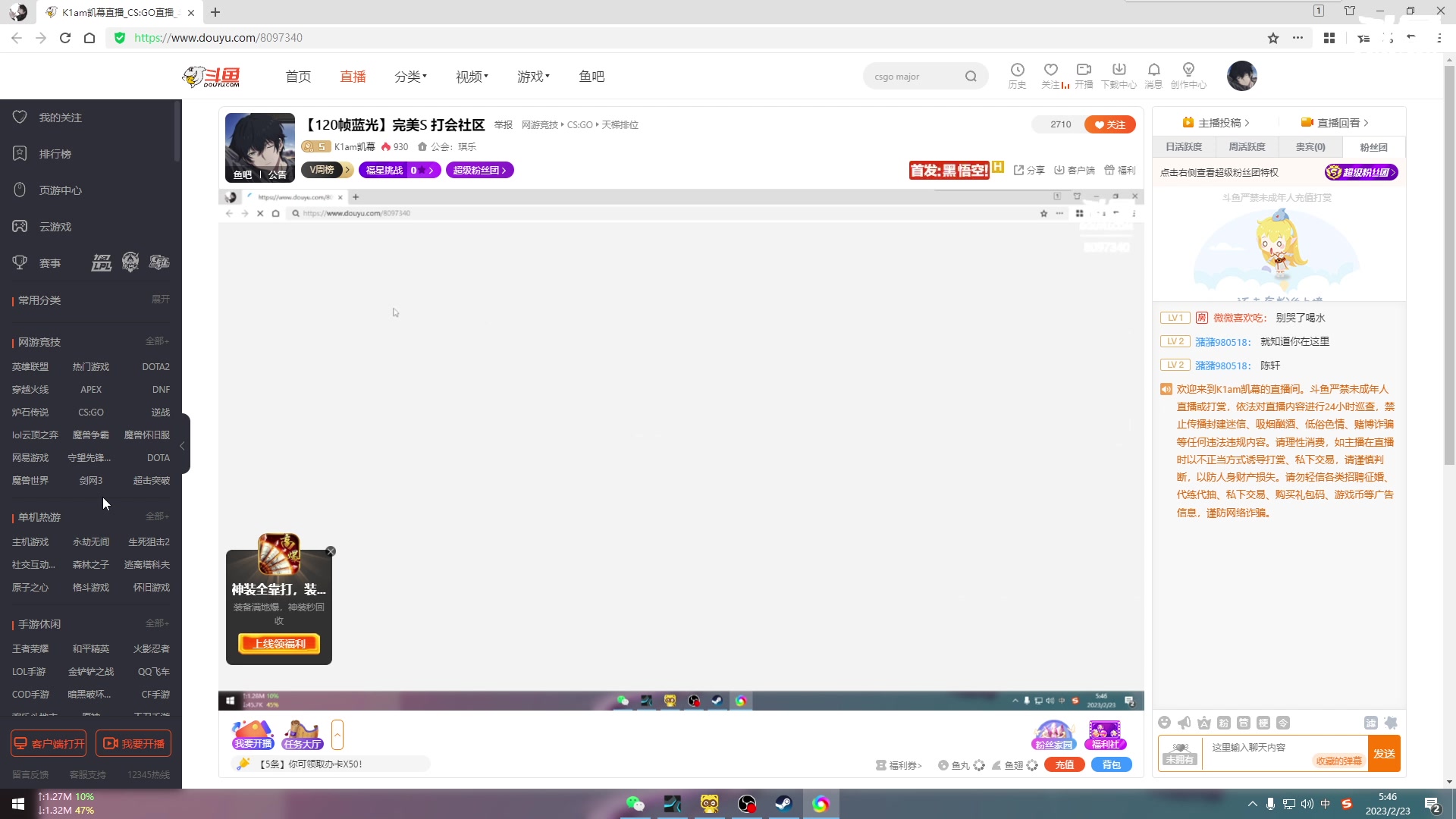The width and height of the screenshot is (1456, 819).
Task: Close the game ad popup
Action: click(331, 551)
